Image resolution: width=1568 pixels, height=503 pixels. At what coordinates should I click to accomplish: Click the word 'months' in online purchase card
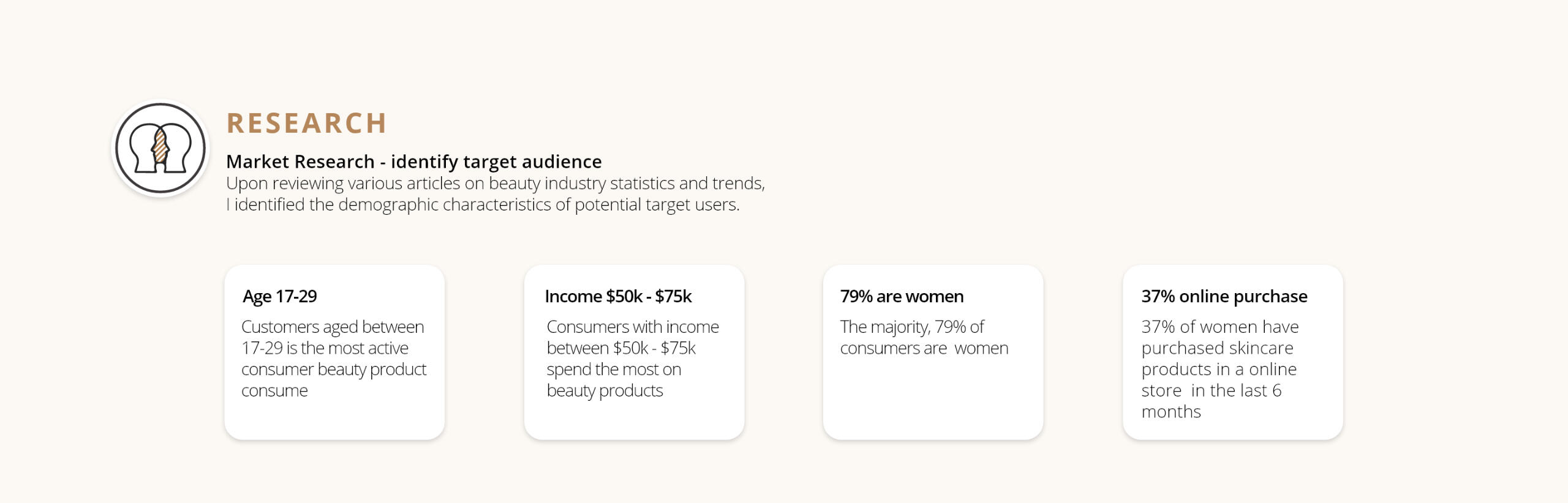click(1171, 412)
